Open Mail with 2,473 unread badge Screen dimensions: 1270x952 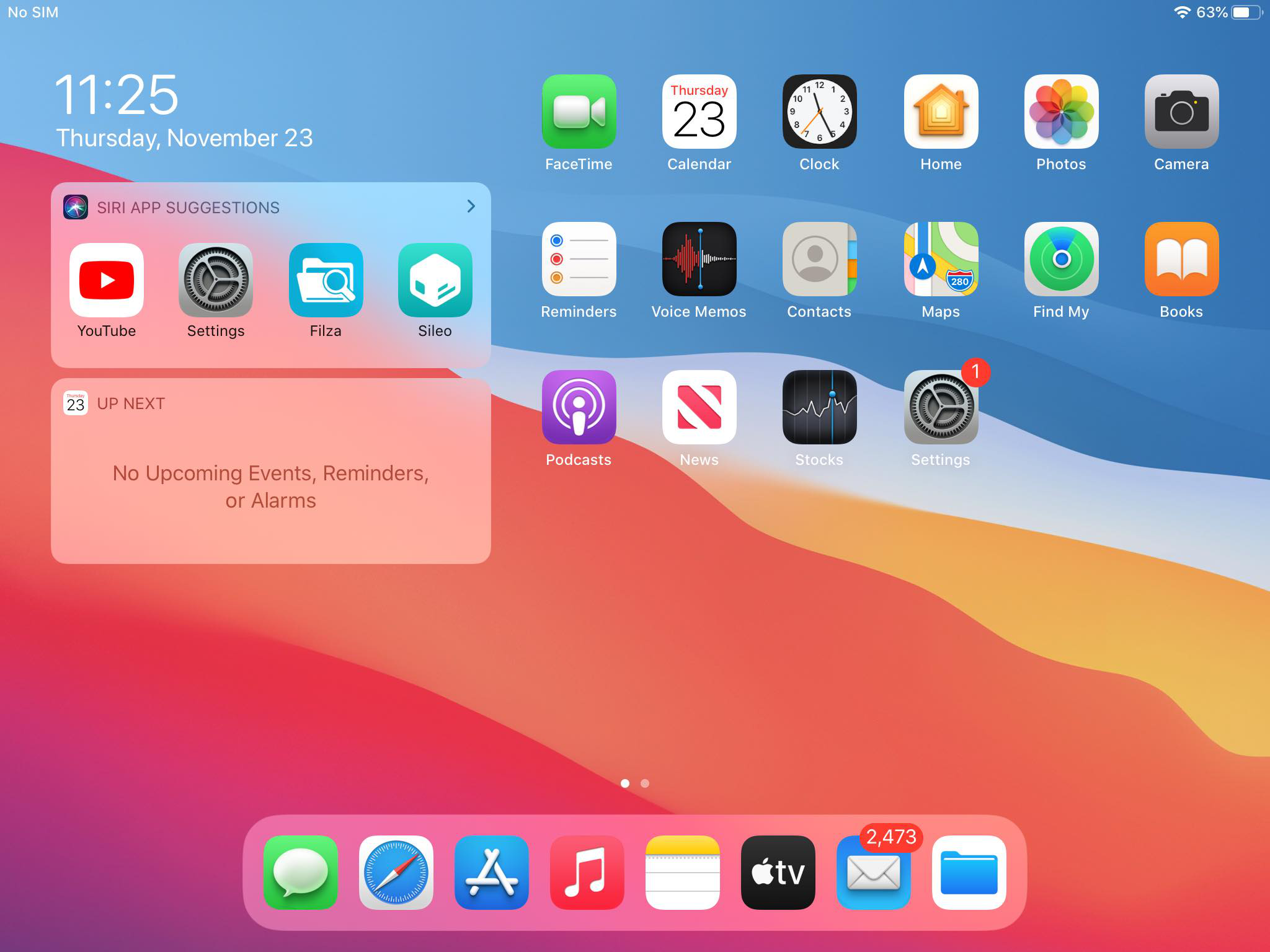pos(874,873)
